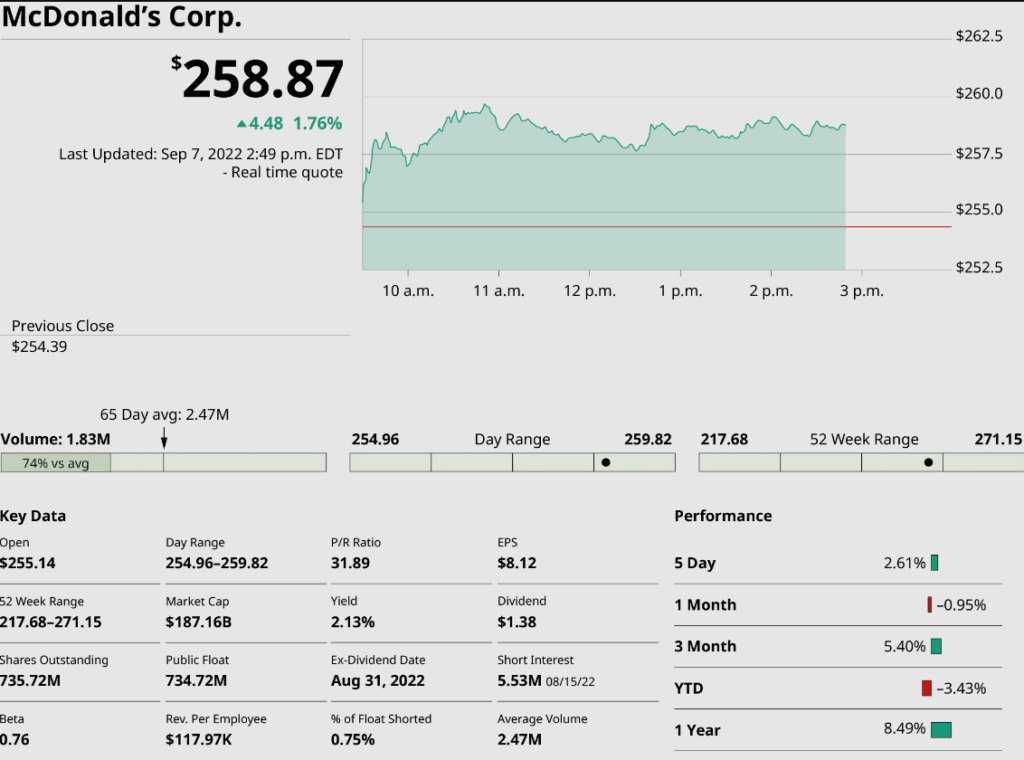Click the Last Updated timestamp text
Screen dimensions: 1024x760
click(x=200, y=154)
